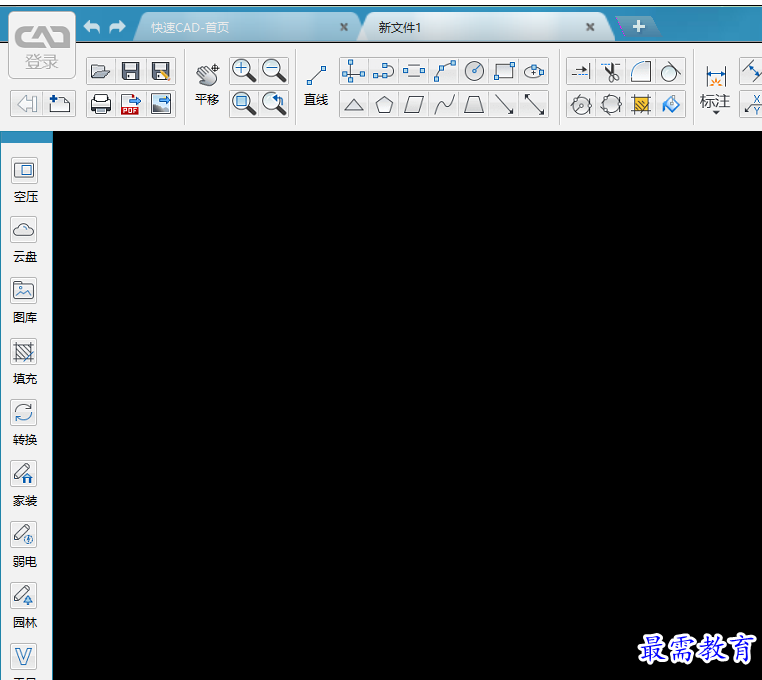Close the 快速CAD-首页 tab
The image size is (762, 680).
click(344, 27)
